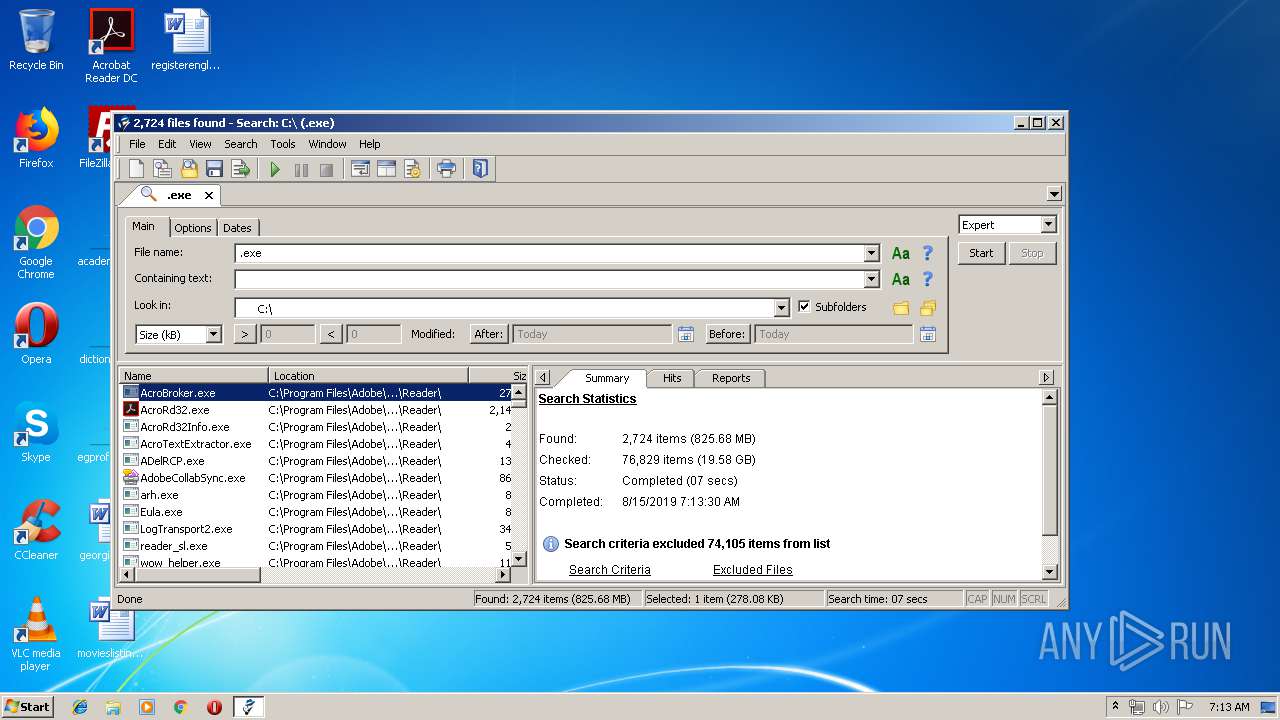Screen dimensions: 1280x720
Task: Click the Start search button
Action: 981,253
